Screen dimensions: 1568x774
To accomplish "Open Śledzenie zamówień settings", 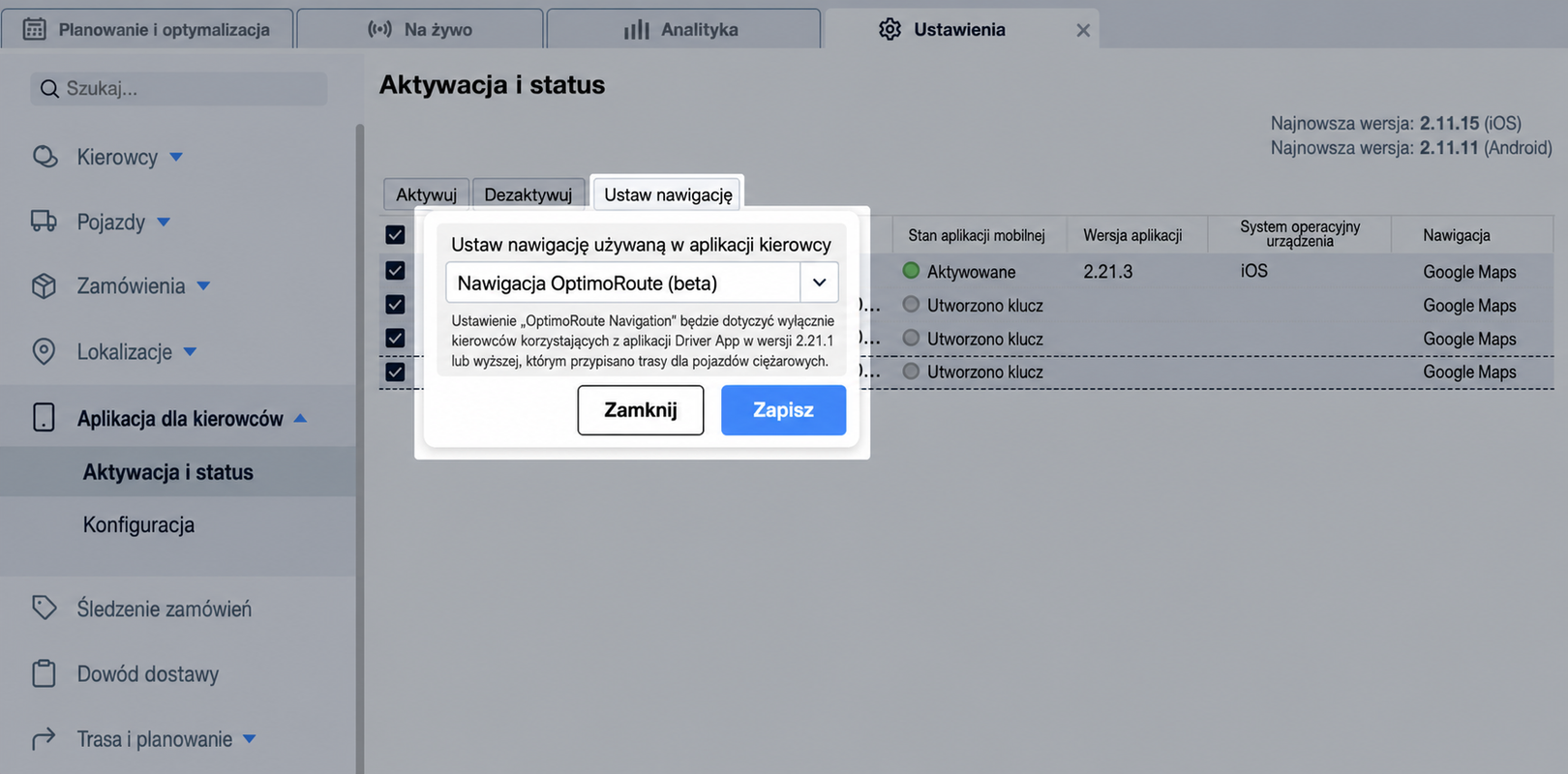I will [x=165, y=609].
